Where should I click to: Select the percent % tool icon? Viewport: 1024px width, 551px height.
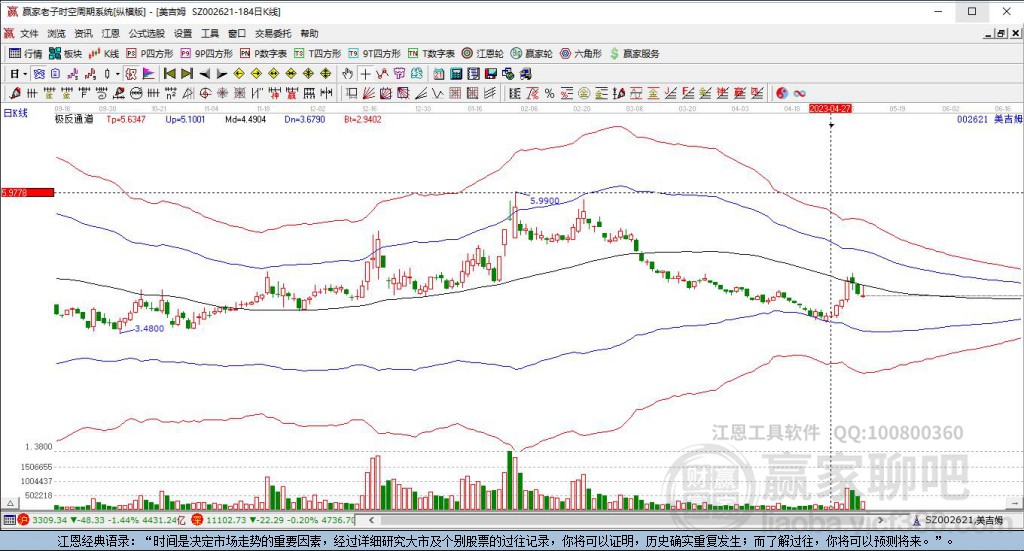[549, 93]
